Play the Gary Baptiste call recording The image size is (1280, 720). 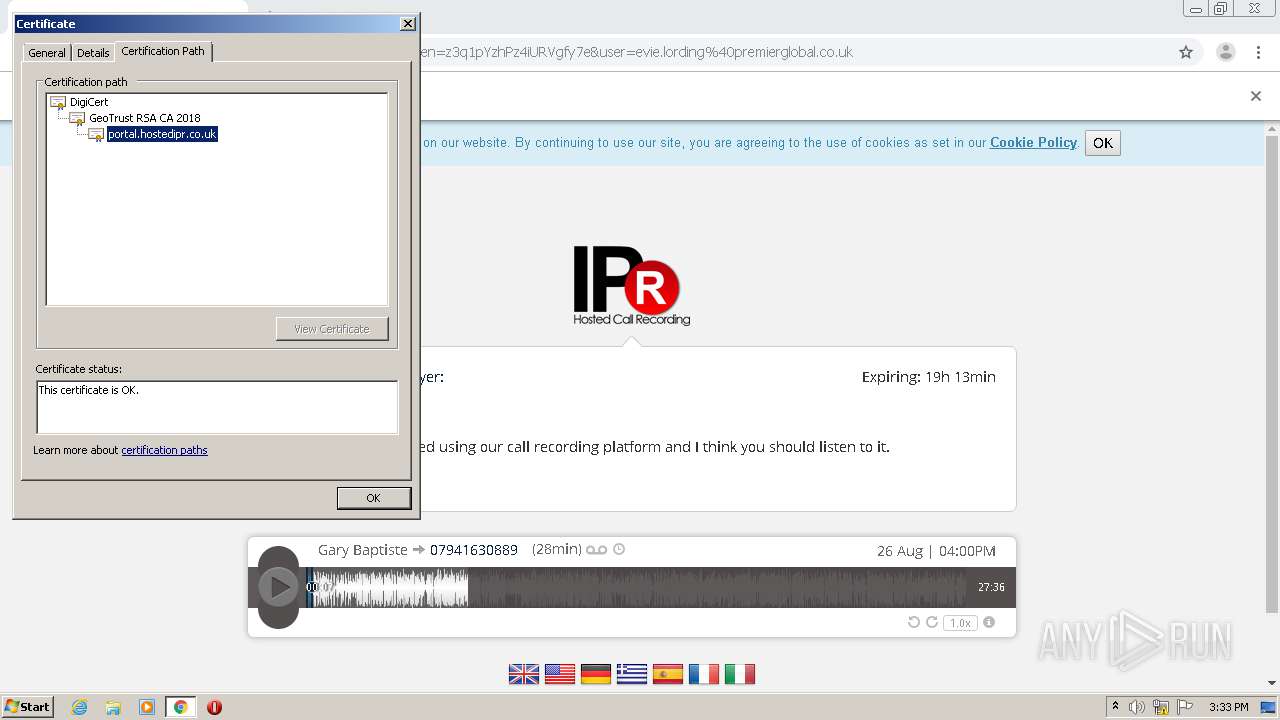(x=278, y=587)
